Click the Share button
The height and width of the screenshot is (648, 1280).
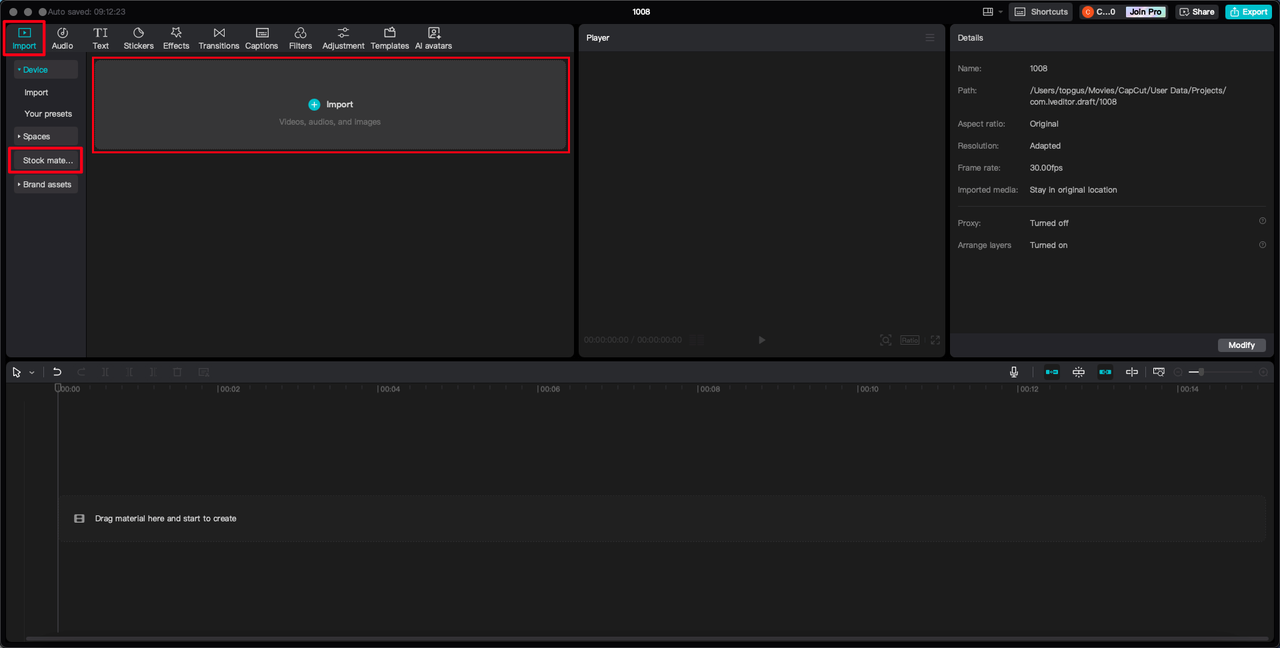coord(1196,12)
